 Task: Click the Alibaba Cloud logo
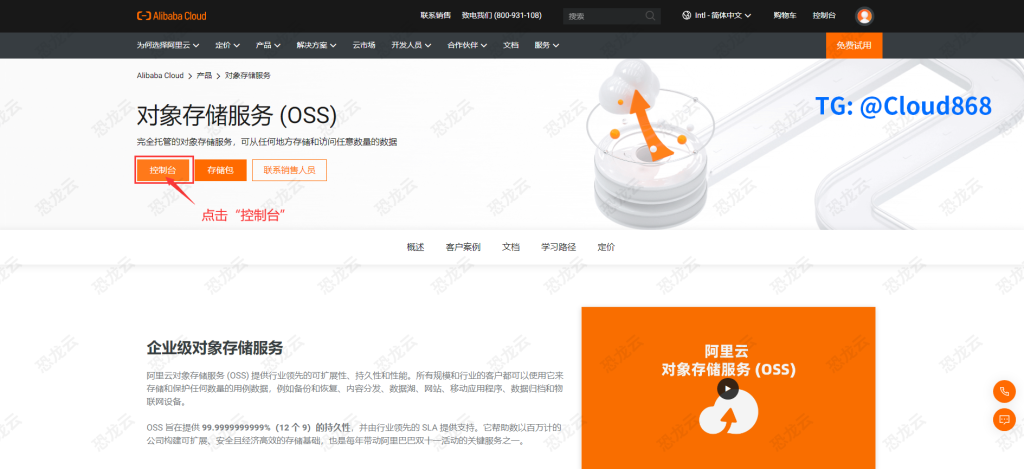[172, 16]
